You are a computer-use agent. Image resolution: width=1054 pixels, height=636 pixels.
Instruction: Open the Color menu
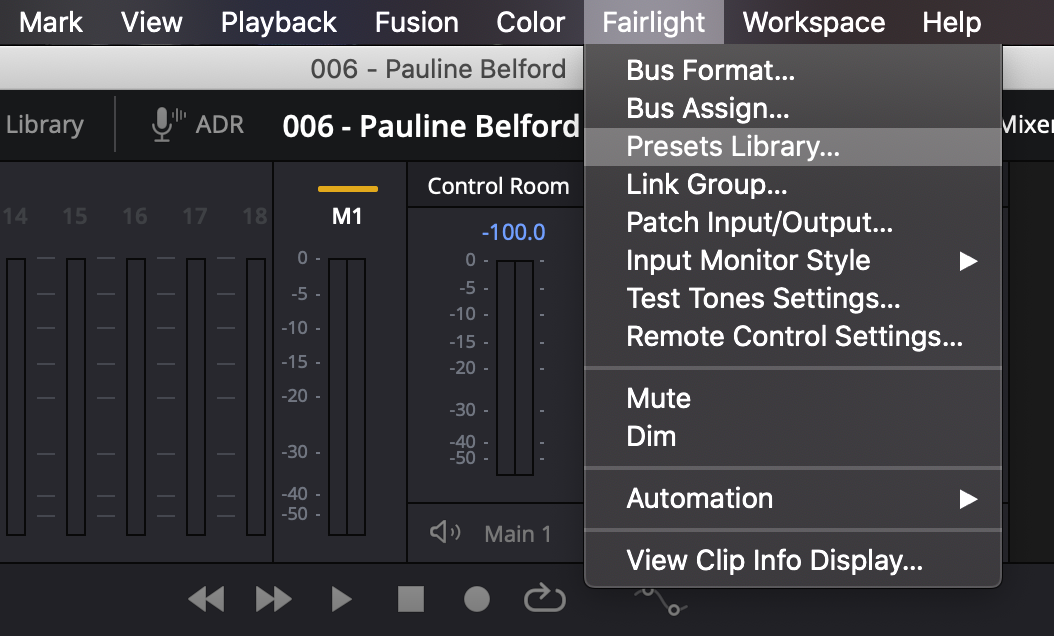[530, 22]
